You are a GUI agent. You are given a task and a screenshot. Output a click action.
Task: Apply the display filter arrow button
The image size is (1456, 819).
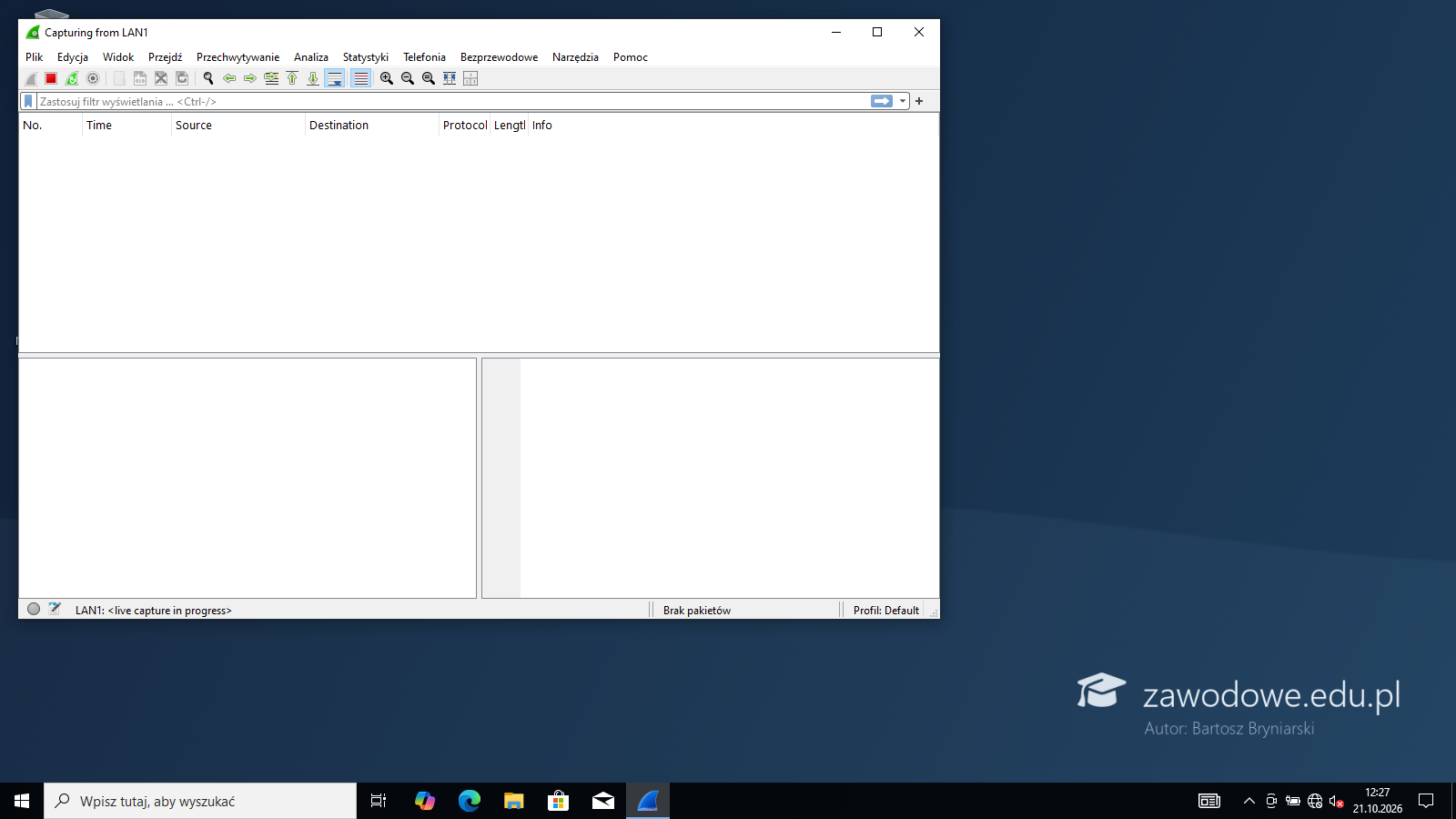point(882,101)
